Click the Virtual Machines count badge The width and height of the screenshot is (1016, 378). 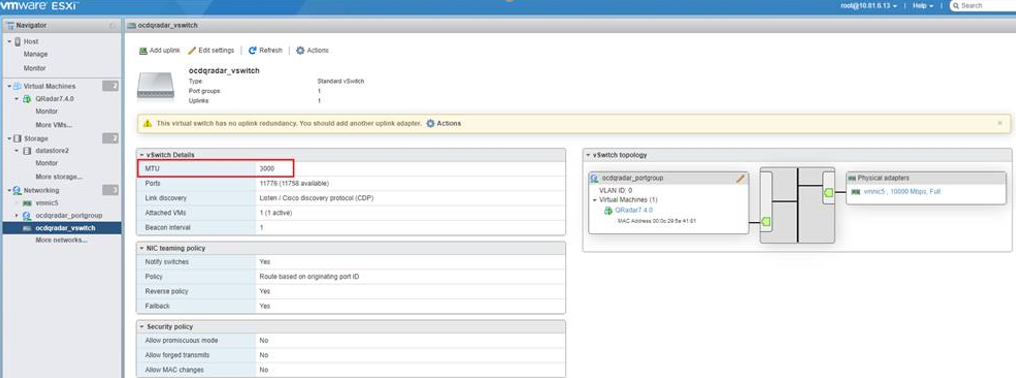[x=110, y=86]
